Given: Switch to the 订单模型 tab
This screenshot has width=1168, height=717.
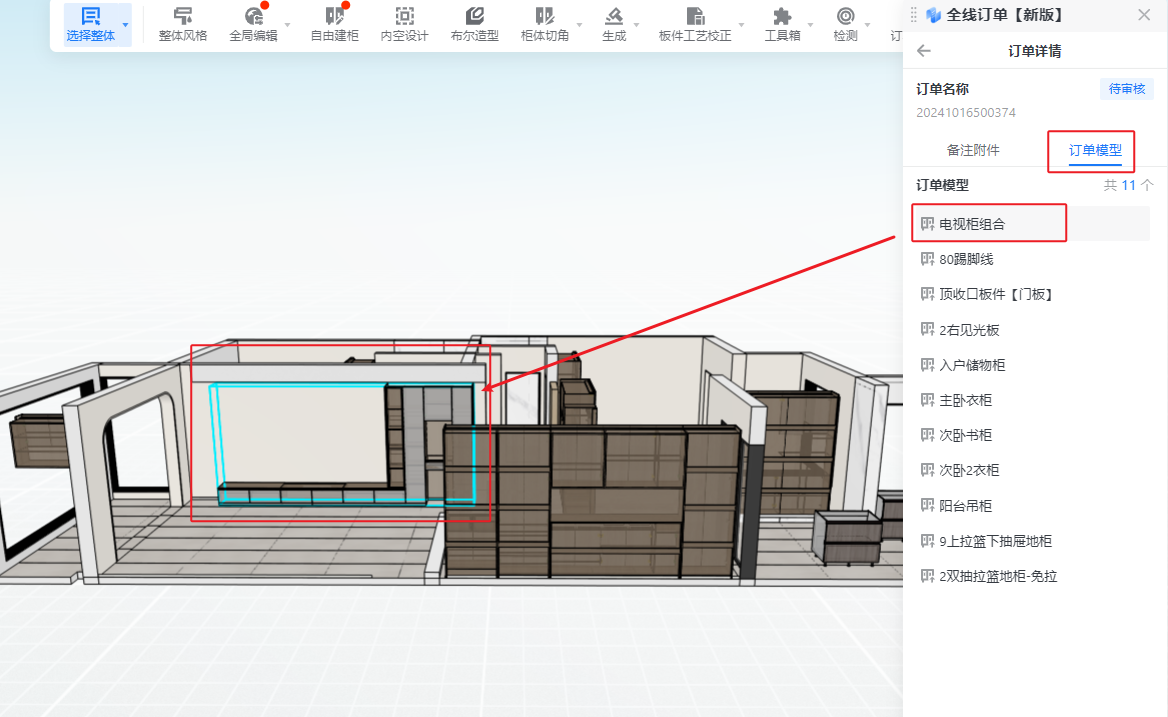Looking at the screenshot, I should point(1095,150).
